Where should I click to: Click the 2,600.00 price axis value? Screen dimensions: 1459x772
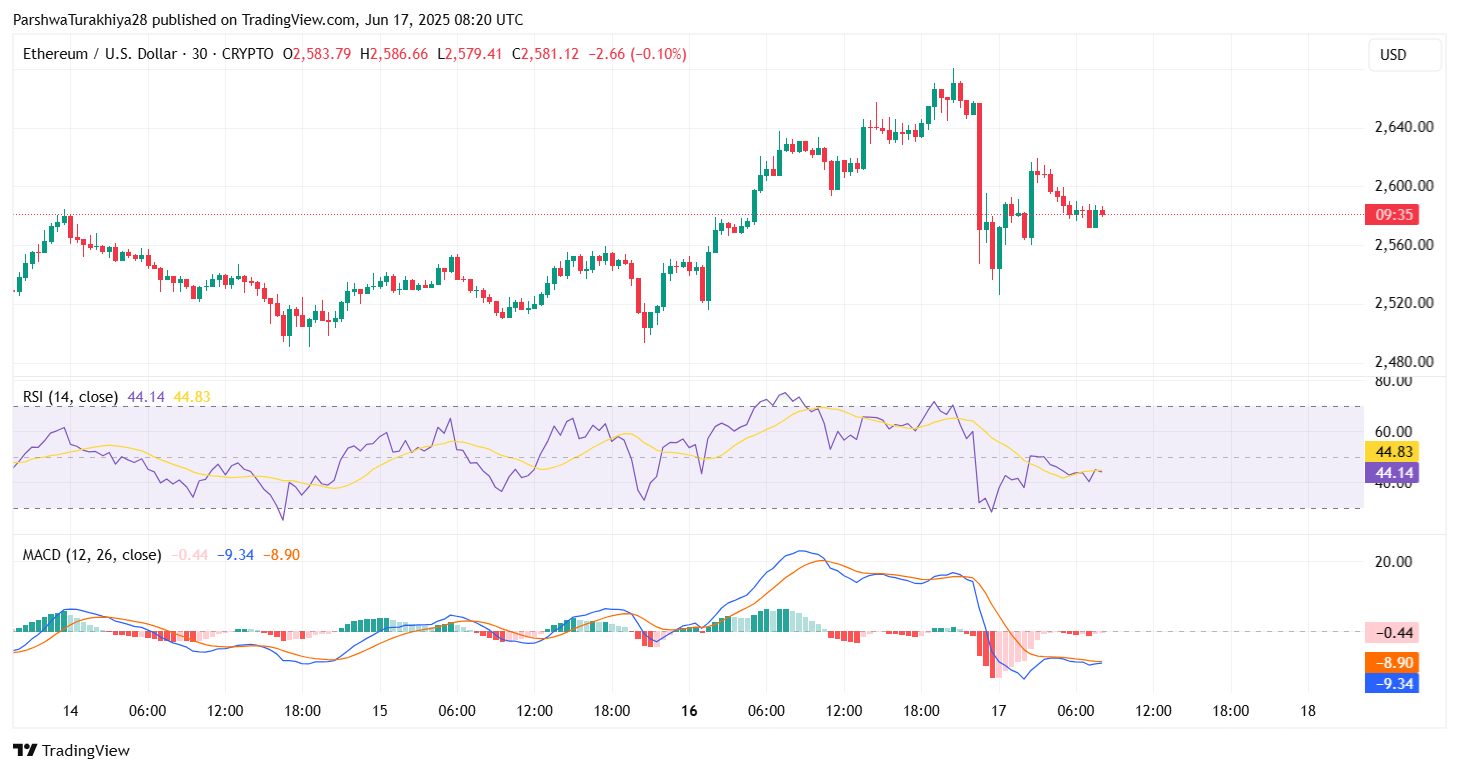tap(1404, 186)
